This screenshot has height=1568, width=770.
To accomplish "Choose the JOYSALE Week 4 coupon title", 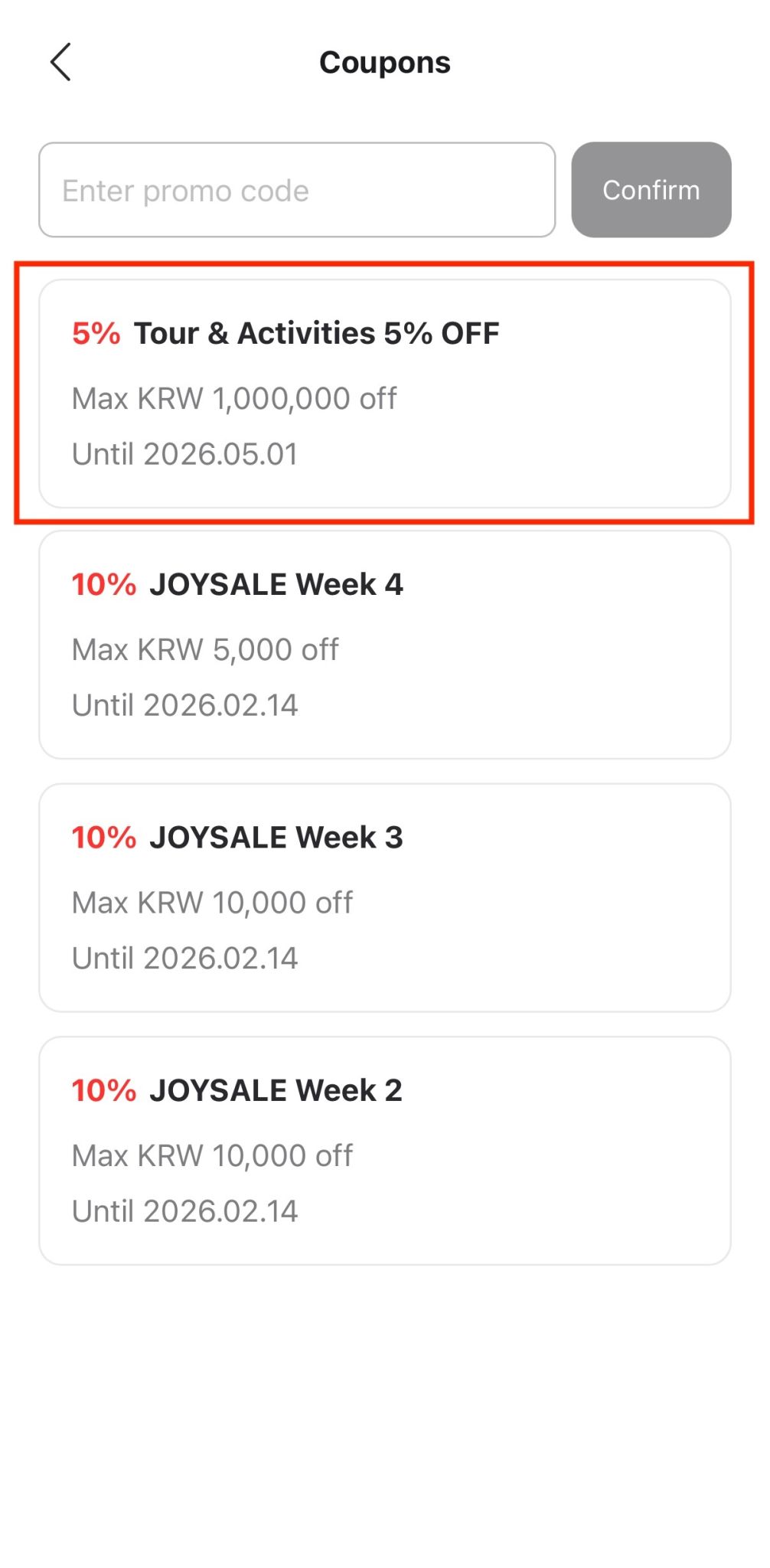I will pyautogui.click(x=276, y=585).
